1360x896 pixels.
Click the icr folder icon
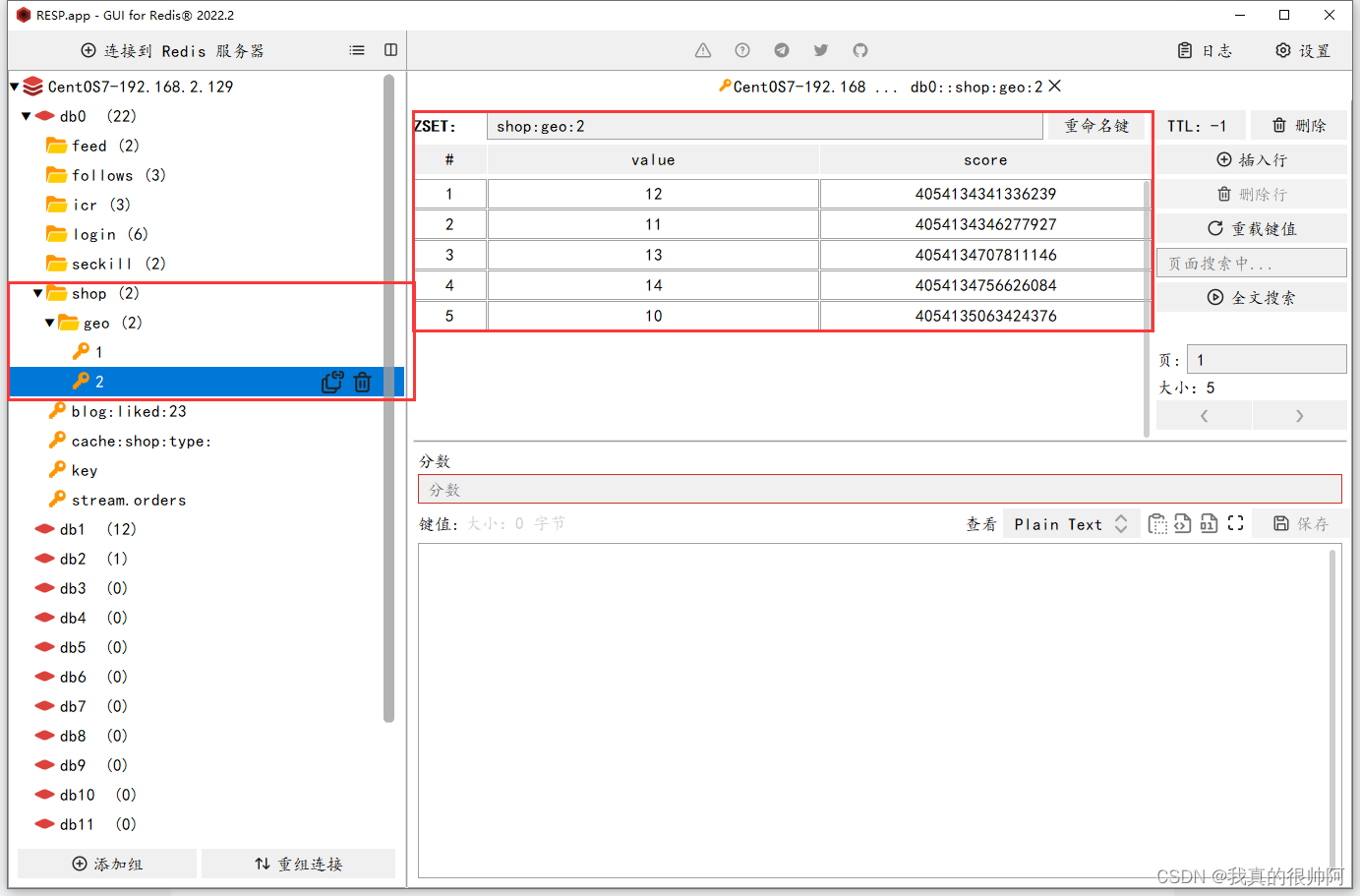[x=57, y=205]
